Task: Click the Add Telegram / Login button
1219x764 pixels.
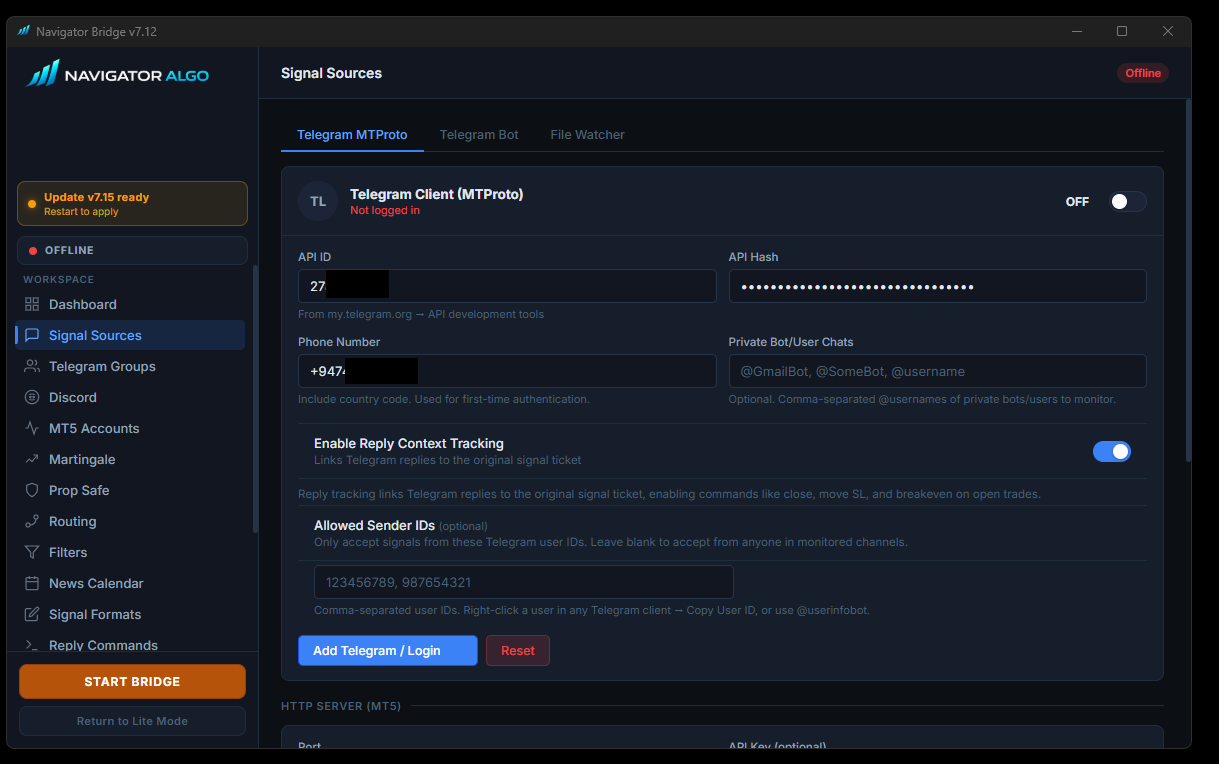Action: pyautogui.click(x=388, y=650)
